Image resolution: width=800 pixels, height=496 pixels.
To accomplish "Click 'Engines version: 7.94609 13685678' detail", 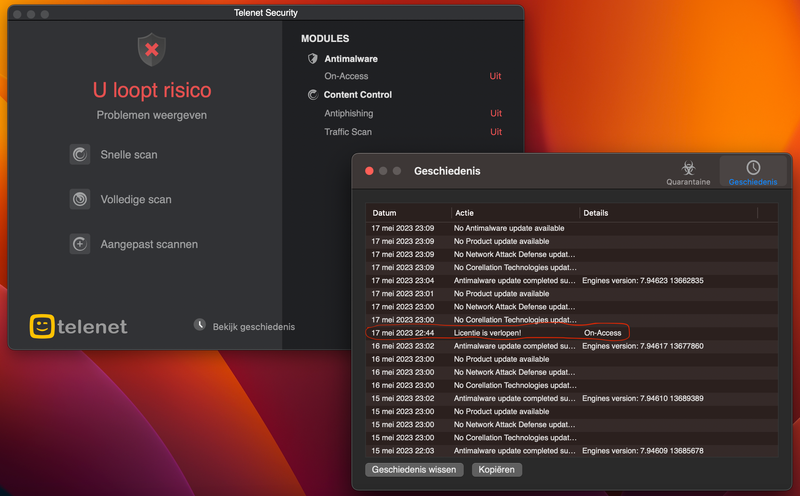I will (642, 451).
